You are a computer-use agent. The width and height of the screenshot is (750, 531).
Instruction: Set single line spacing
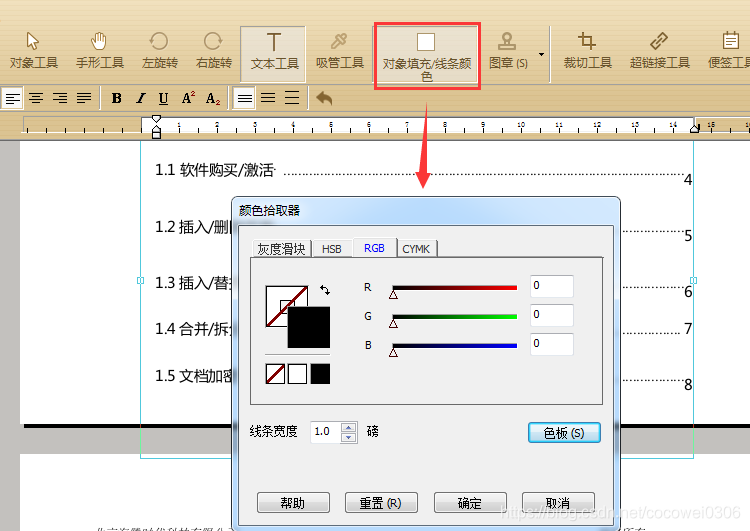244,99
